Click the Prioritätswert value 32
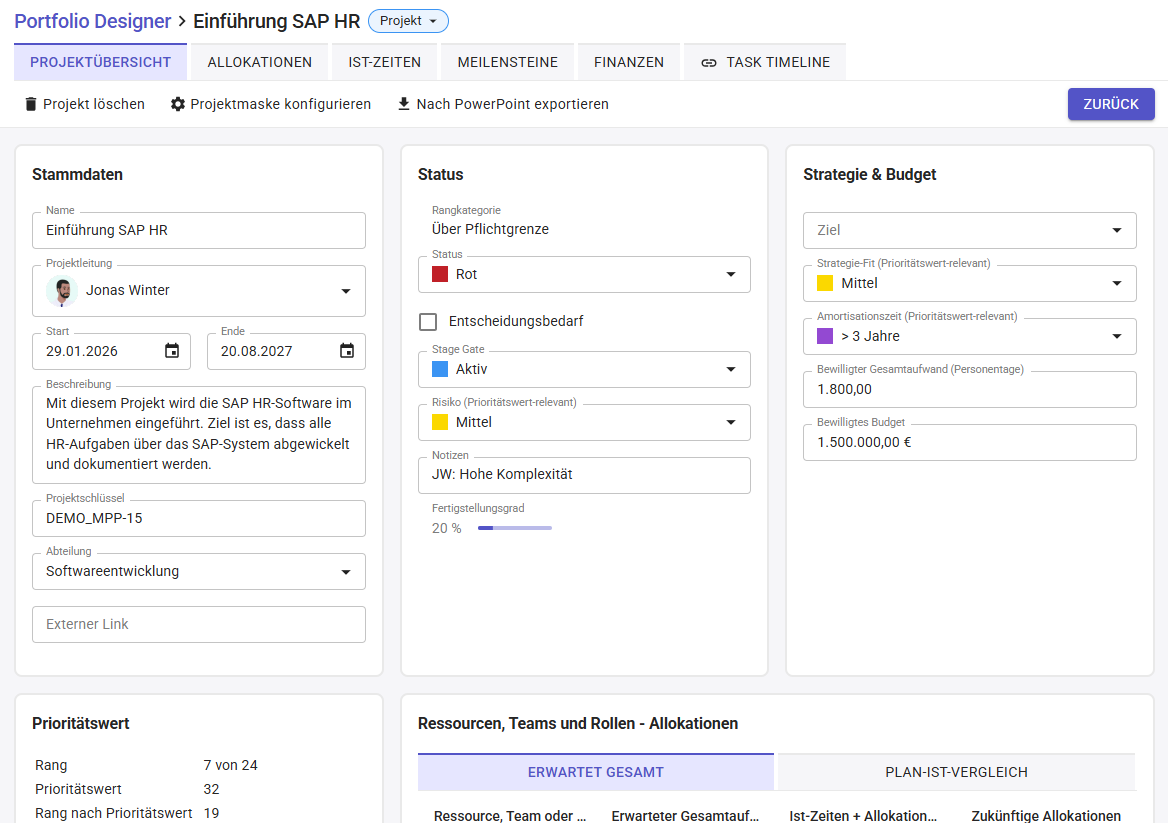 212,789
